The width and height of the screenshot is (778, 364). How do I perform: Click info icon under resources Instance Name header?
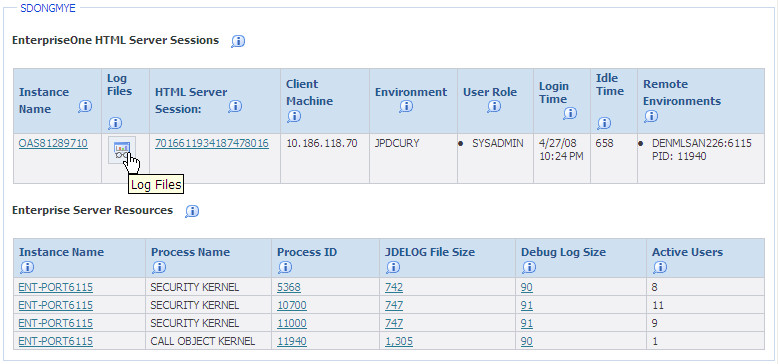click(27, 268)
